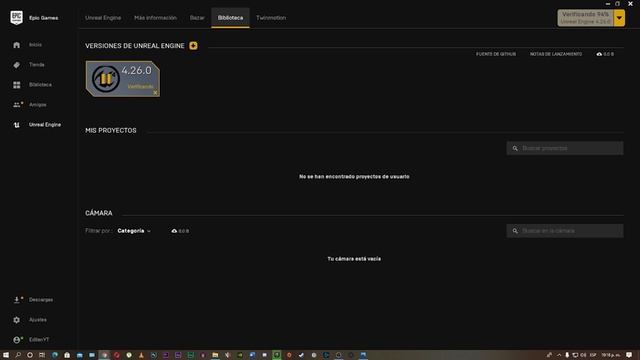This screenshot has width=640, height=360.
Task: Expand the yellow dropdown arrow beside Verificando
Action: tap(619, 18)
